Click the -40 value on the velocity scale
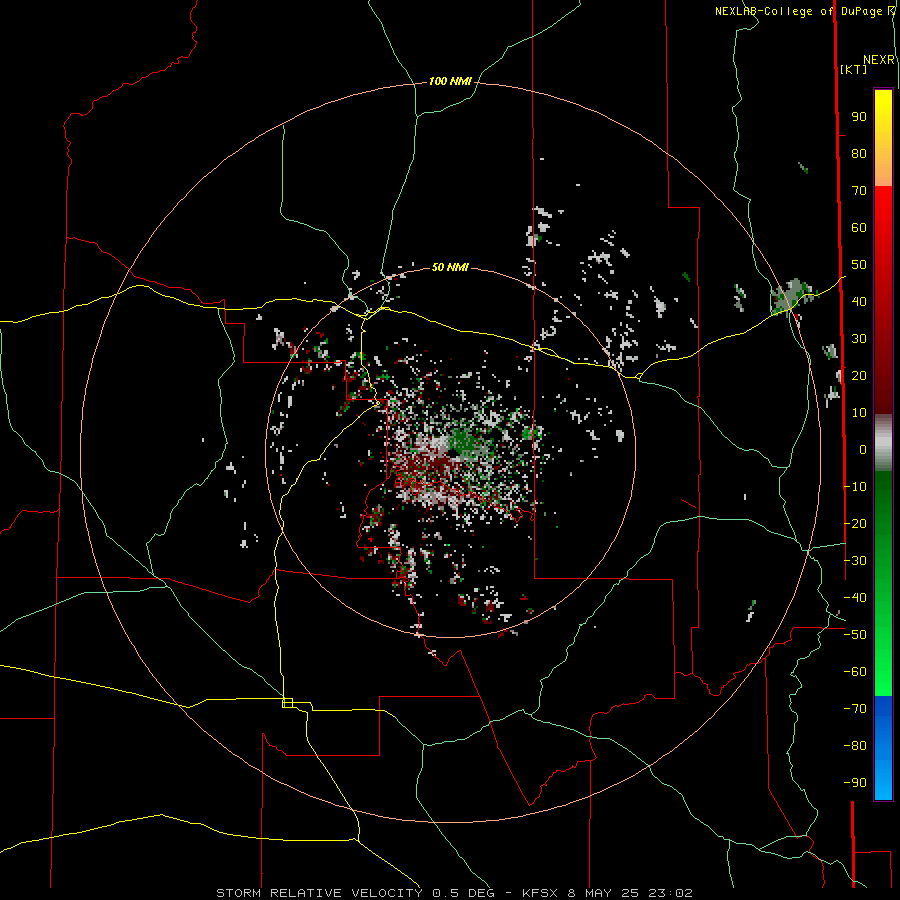This screenshot has width=900, height=900. coord(855,598)
